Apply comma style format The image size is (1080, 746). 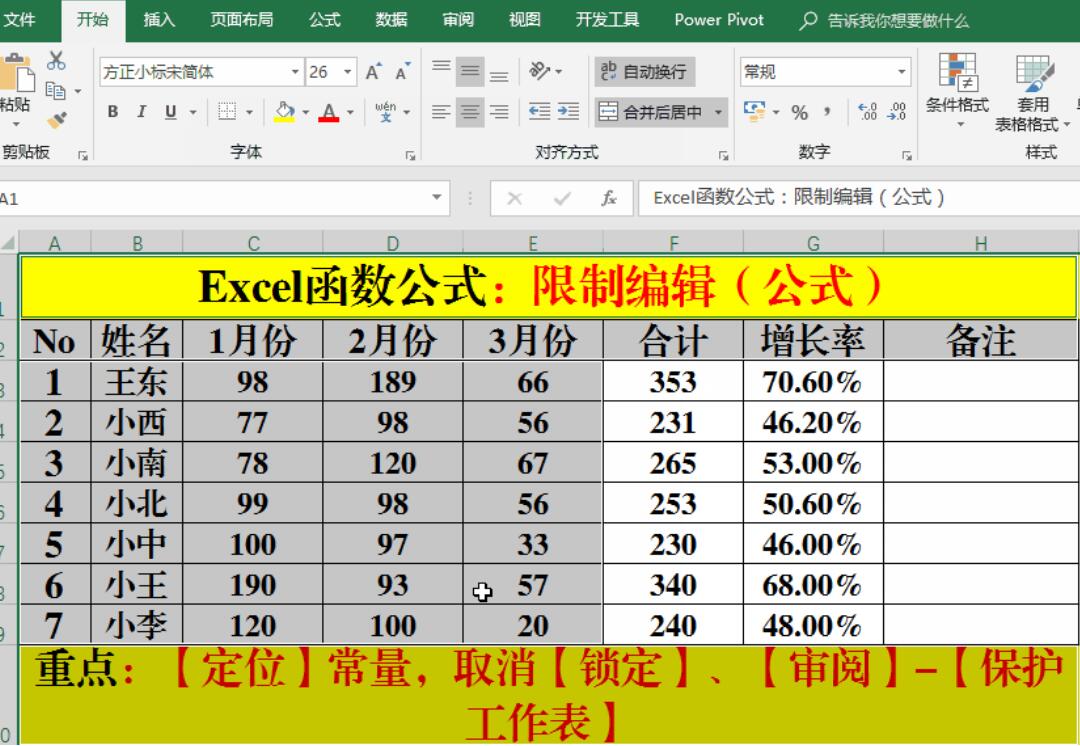827,112
